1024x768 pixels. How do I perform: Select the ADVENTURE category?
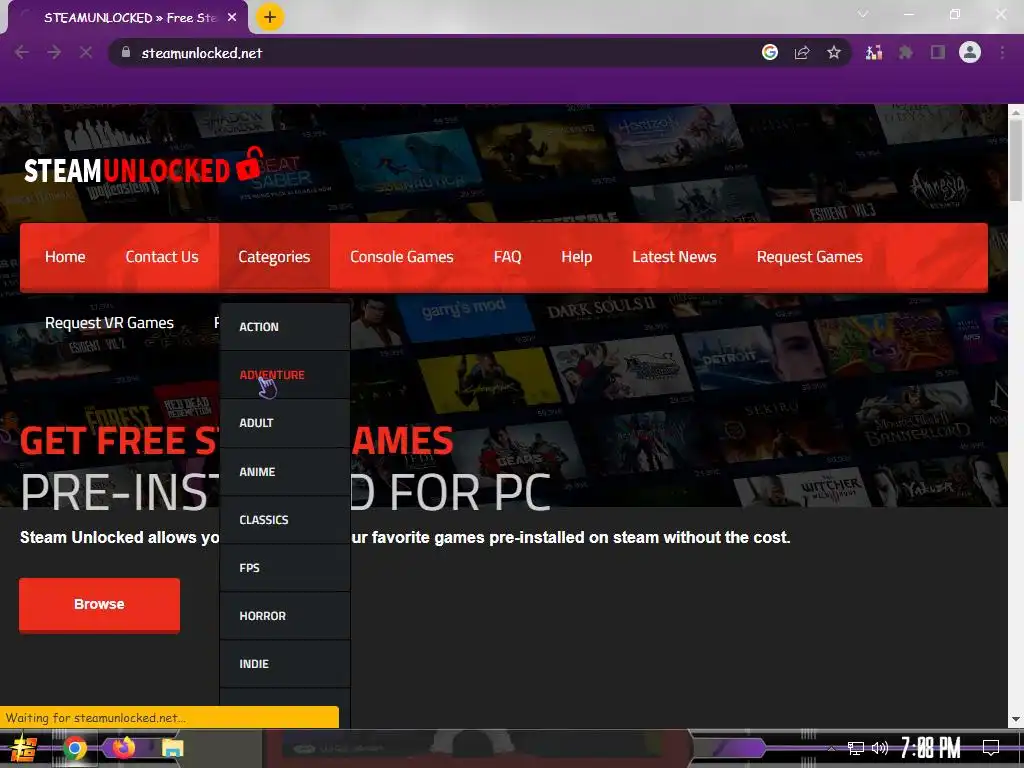[x=285, y=375]
